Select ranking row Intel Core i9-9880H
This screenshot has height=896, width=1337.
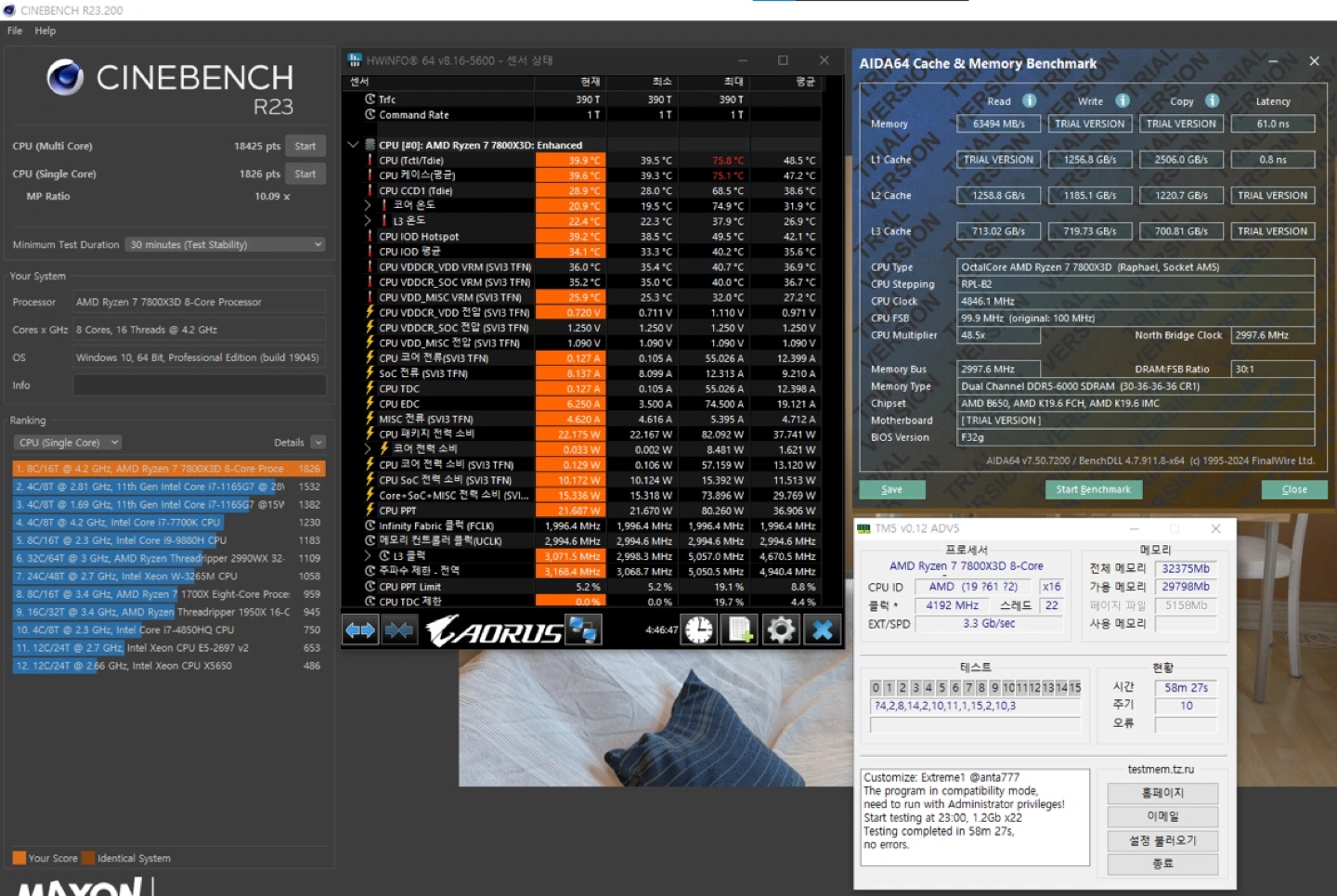168,540
